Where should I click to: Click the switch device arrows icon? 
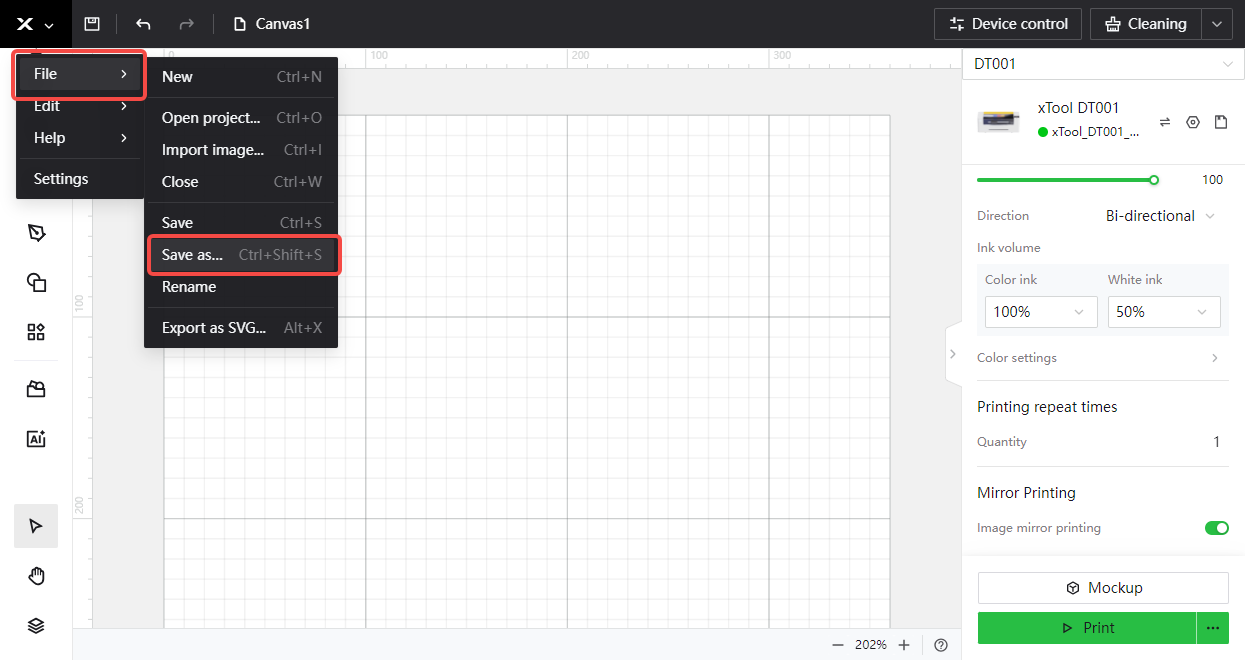pyautogui.click(x=1165, y=122)
